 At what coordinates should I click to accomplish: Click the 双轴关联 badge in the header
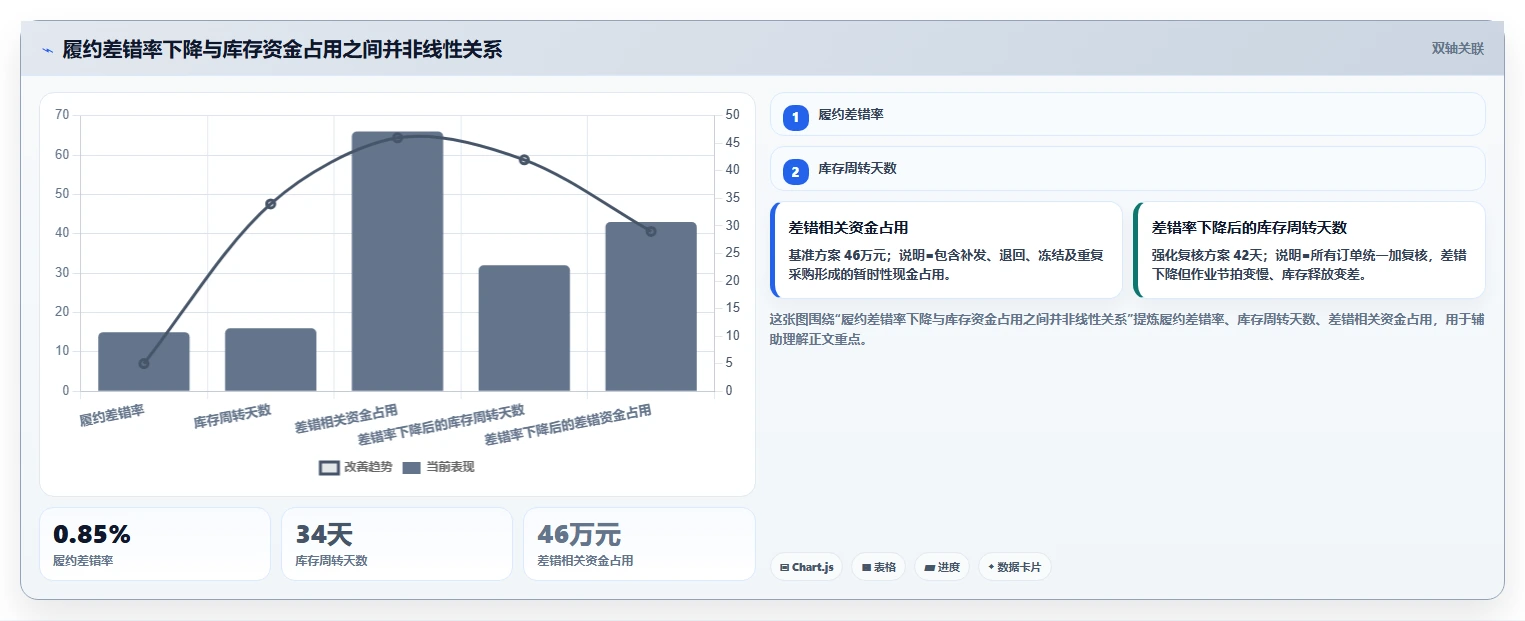click(x=1457, y=48)
